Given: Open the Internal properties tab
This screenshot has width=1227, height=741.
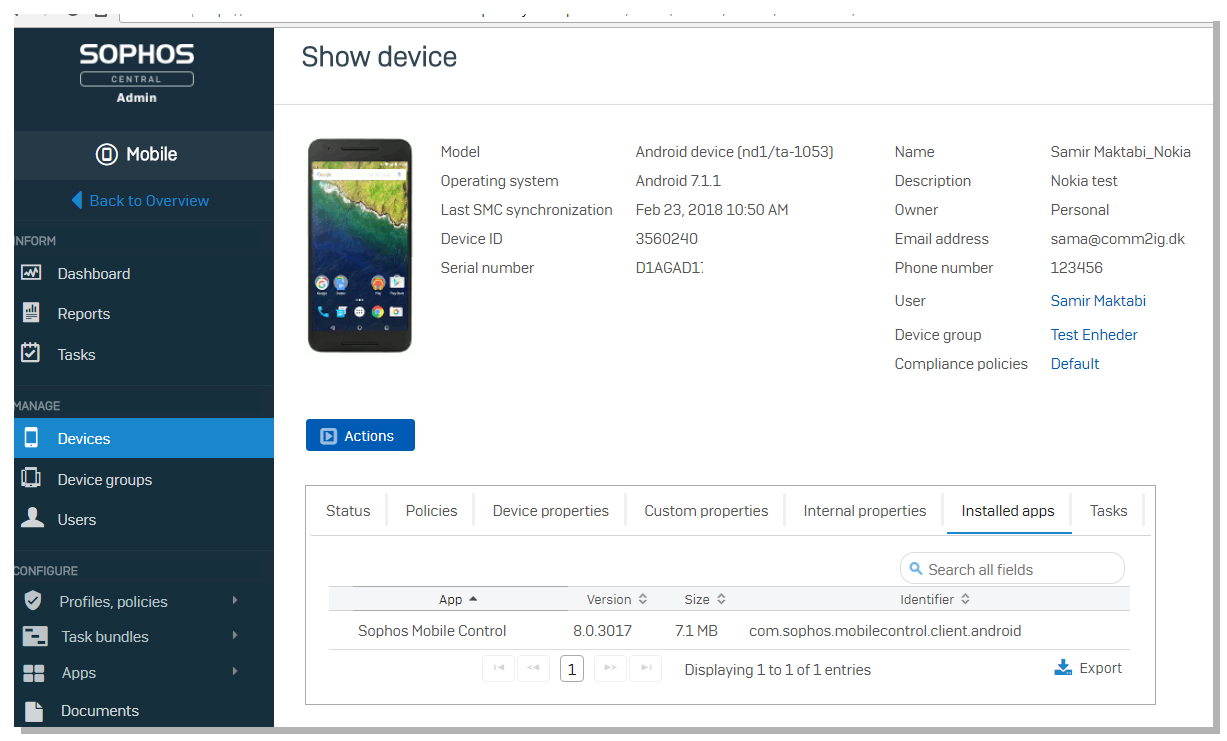Looking at the screenshot, I should pos(865,511).
